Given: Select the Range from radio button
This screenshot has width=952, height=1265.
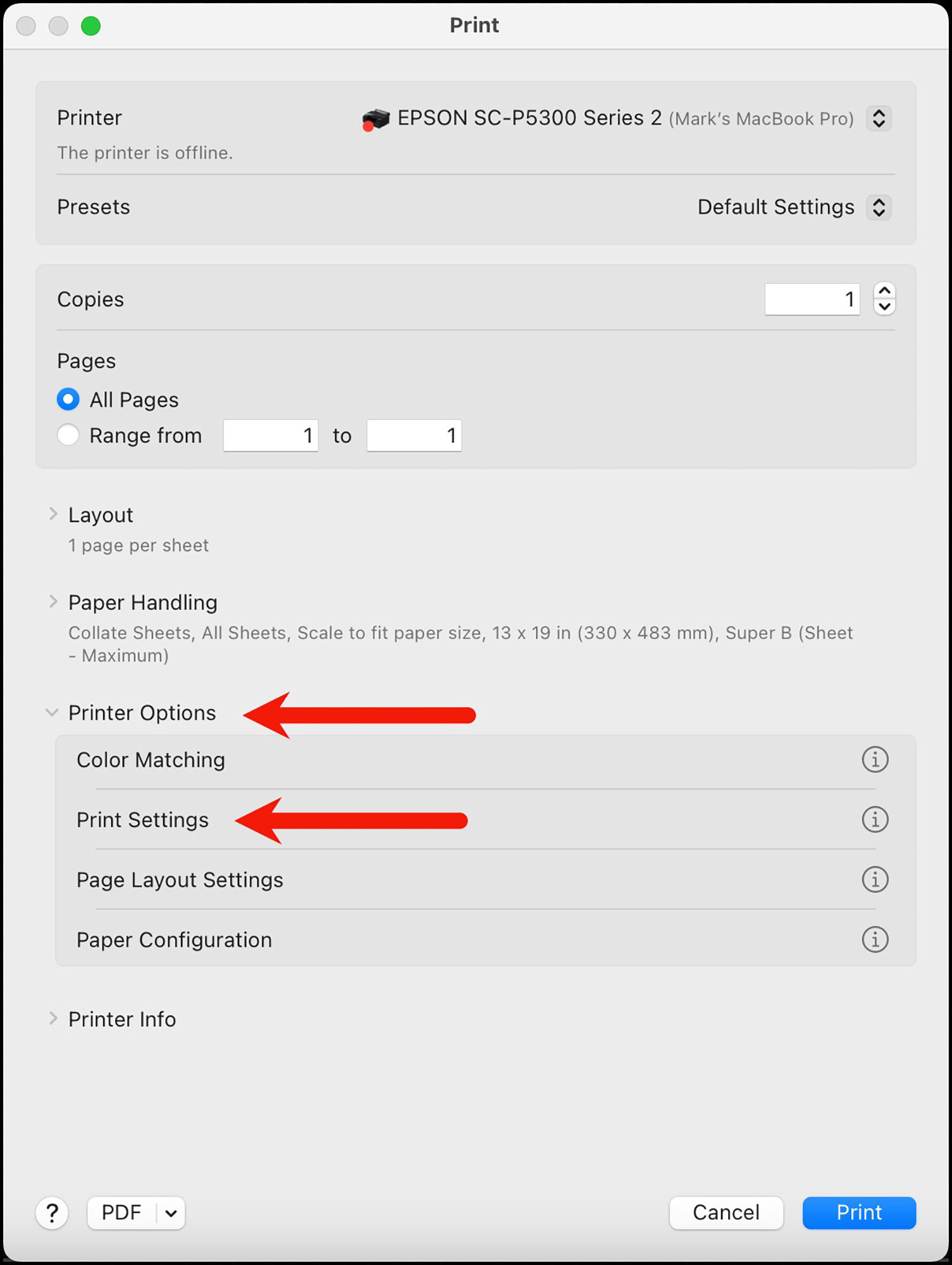Looking at the screenshot, I should point(68,435).
